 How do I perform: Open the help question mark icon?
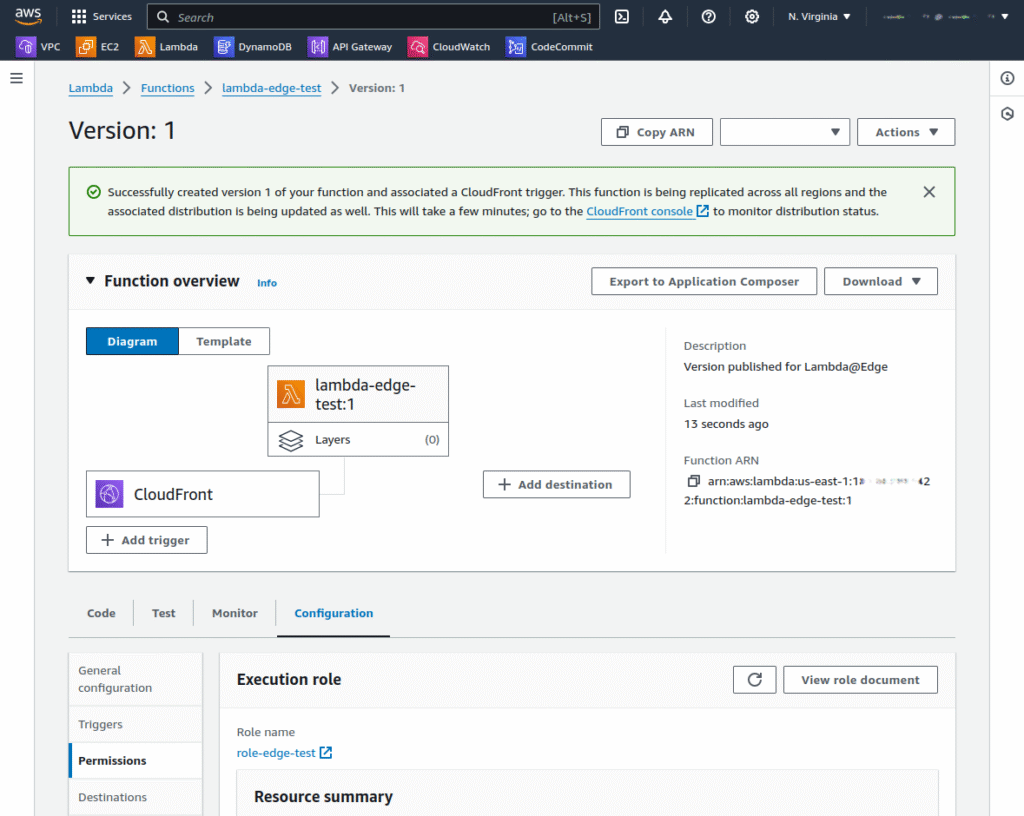tap(709, 17)
